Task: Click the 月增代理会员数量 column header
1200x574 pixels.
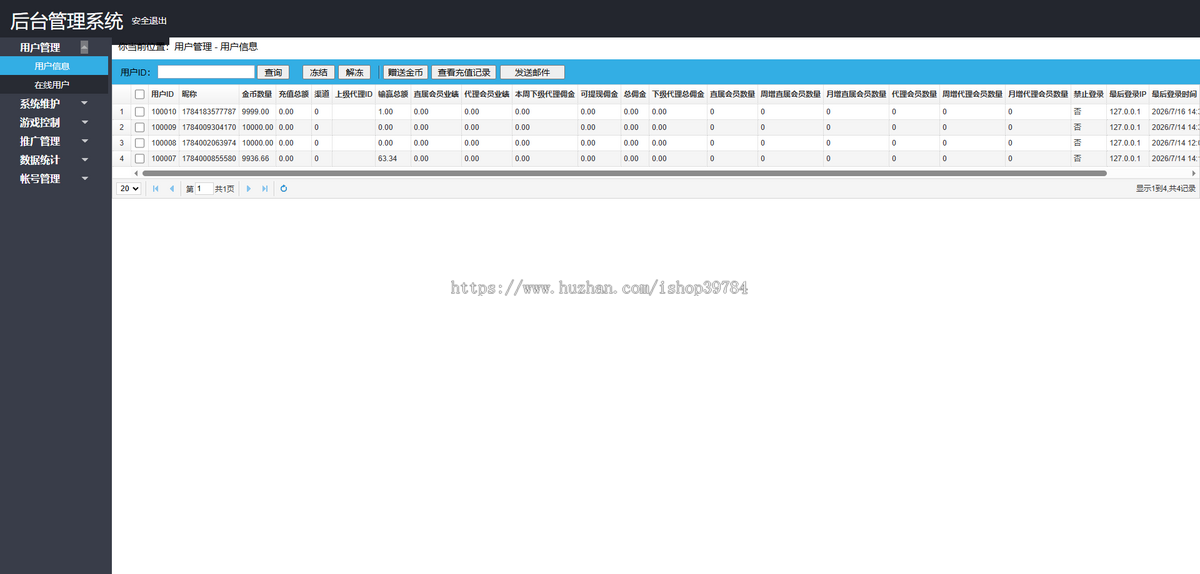Action: [x=1038, y=94]
